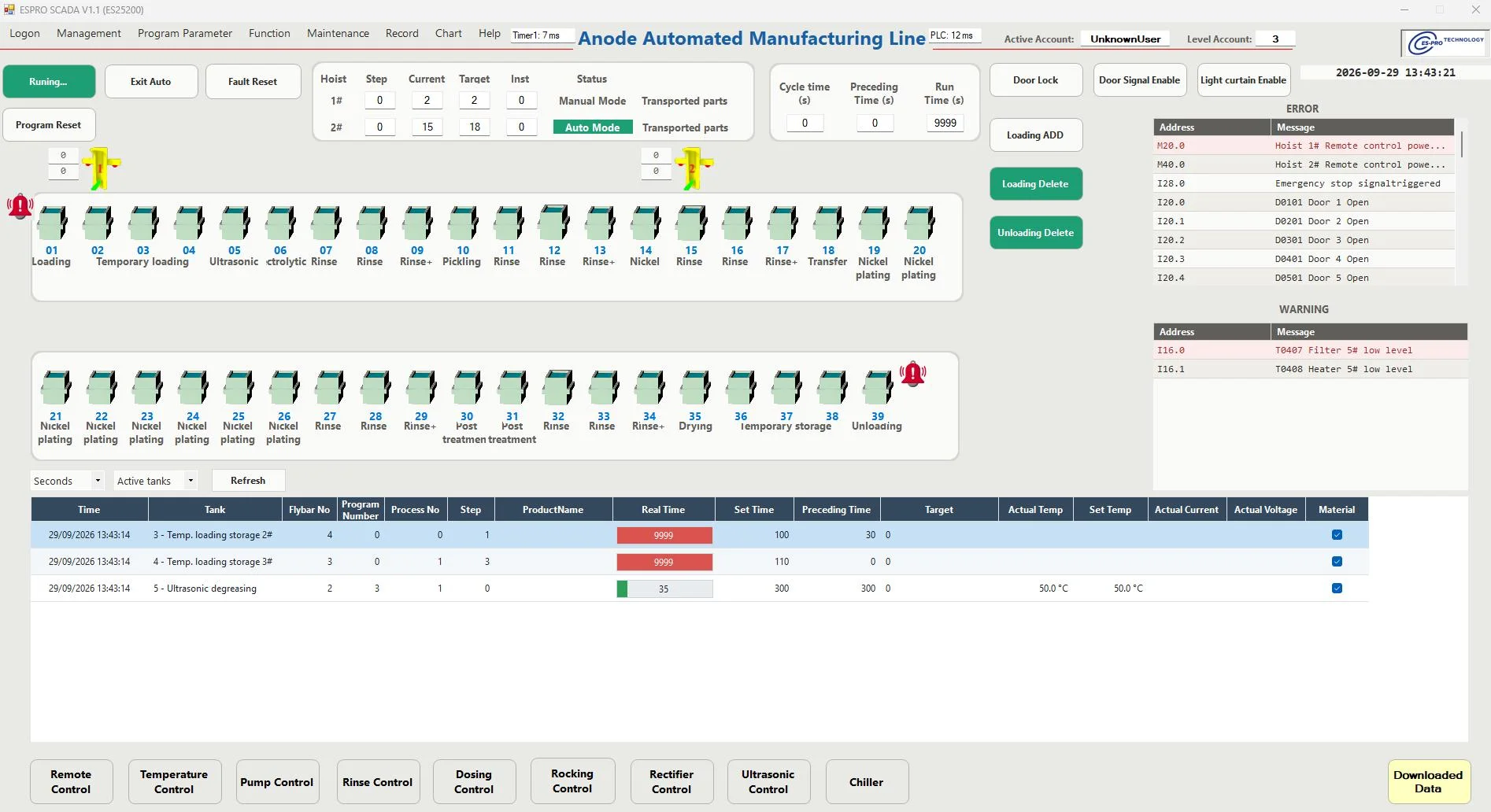Screen dimensions: 1491x812
Task: Click the Loading Delete button
Action: click(1035, 184)
